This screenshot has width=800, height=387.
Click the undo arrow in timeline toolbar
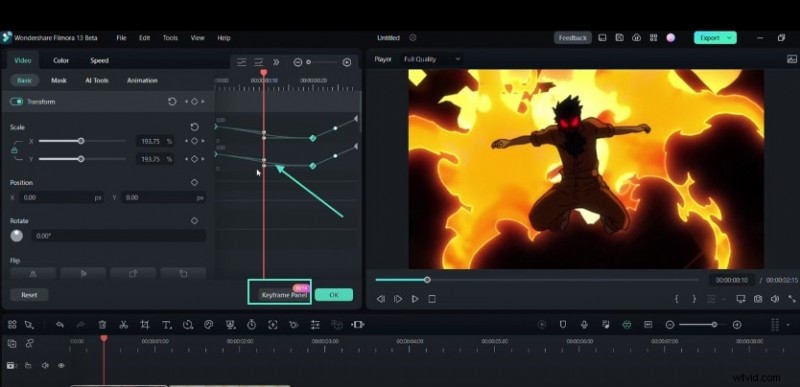point(60,325)
